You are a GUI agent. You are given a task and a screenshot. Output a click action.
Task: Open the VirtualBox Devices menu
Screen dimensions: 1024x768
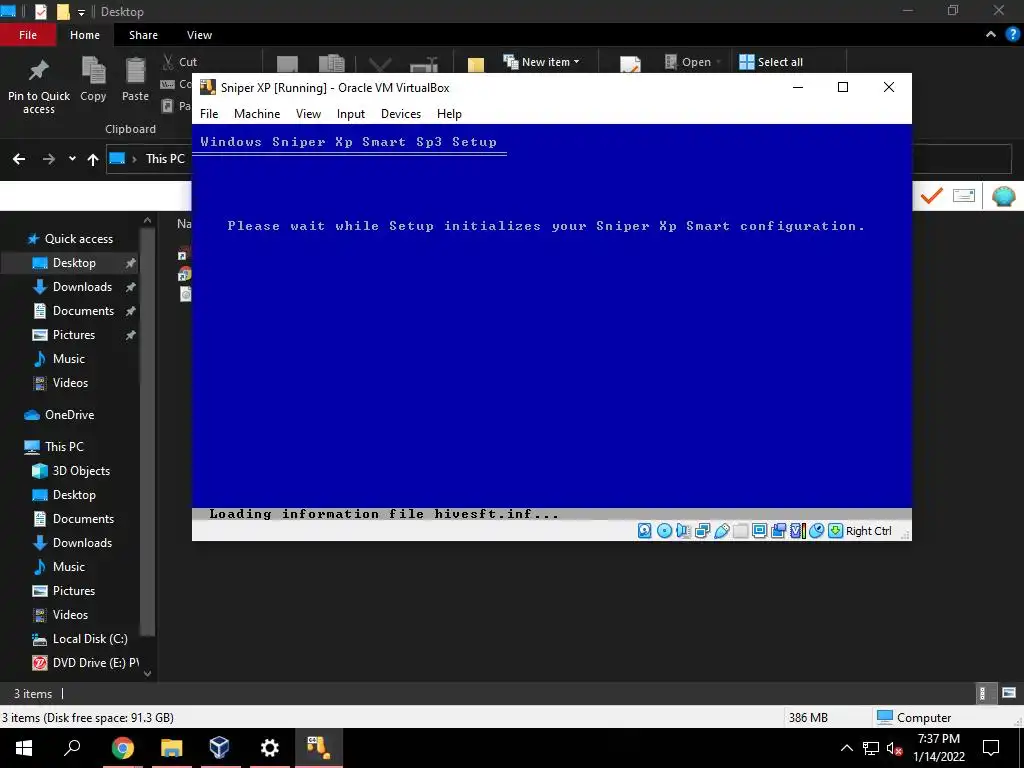click(x=401, y=114)
